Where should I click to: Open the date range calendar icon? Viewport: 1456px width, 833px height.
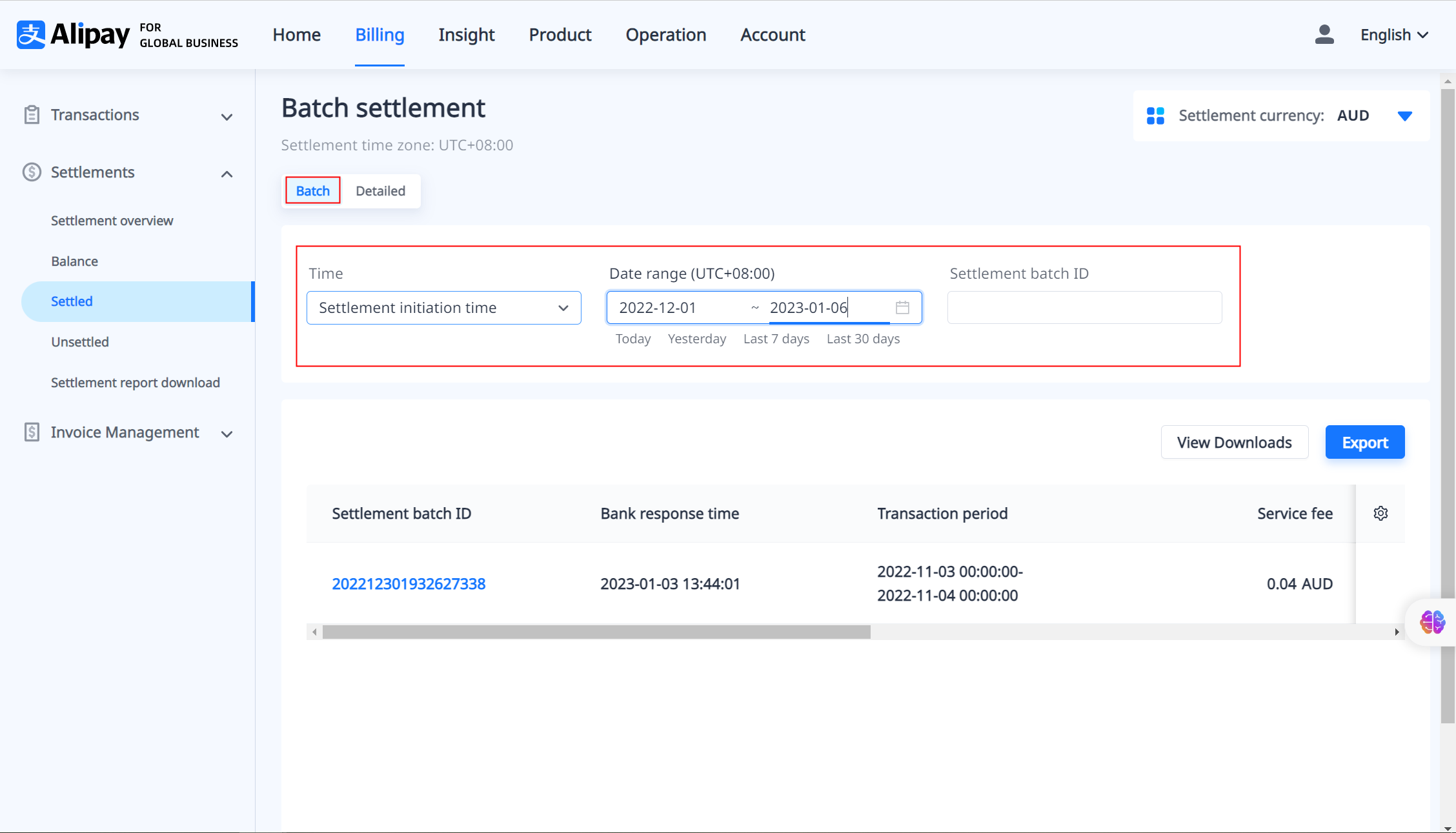[902, 308]
